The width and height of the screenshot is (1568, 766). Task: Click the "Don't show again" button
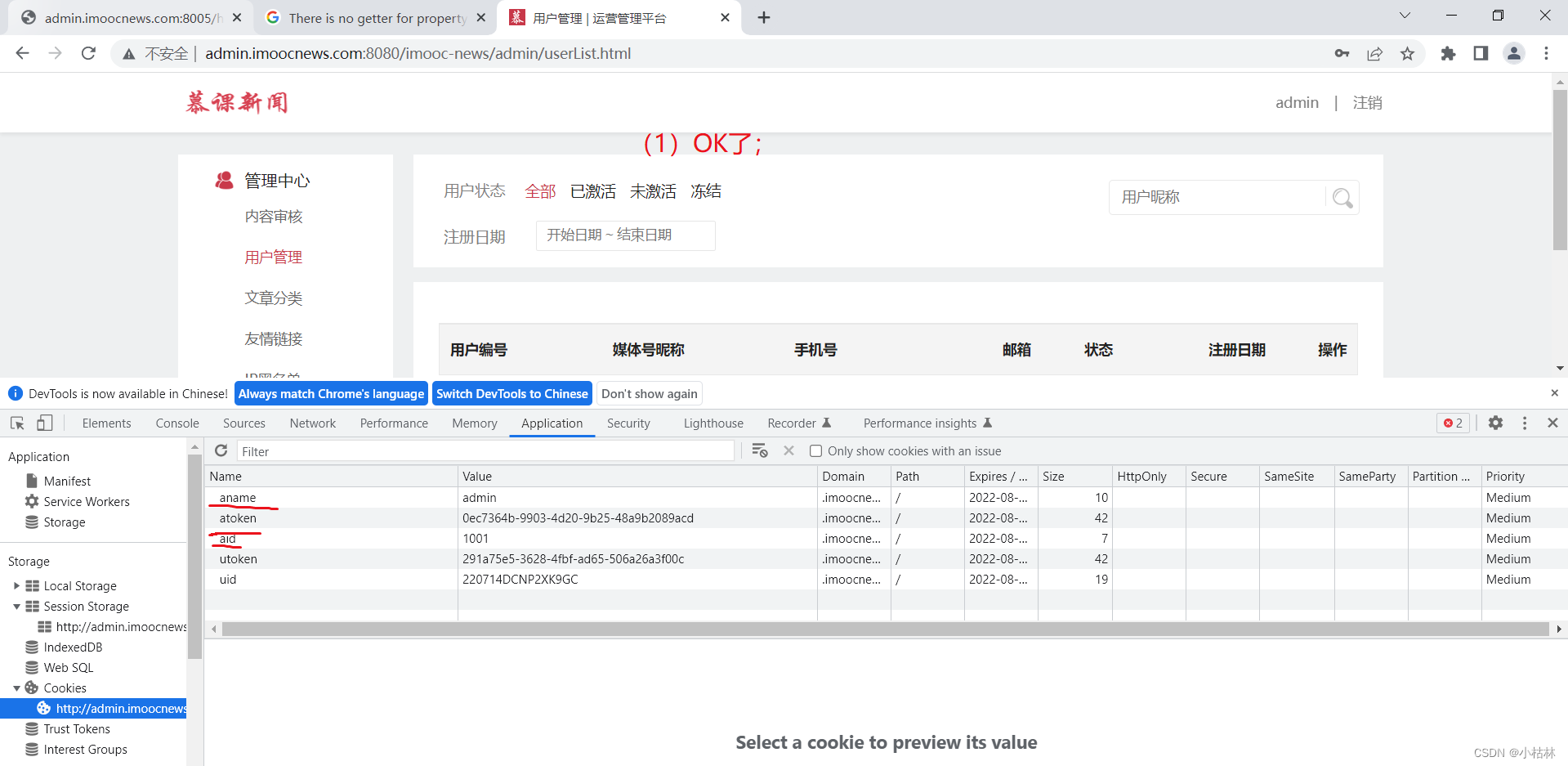pyautogui.click(x=649, y=393)
